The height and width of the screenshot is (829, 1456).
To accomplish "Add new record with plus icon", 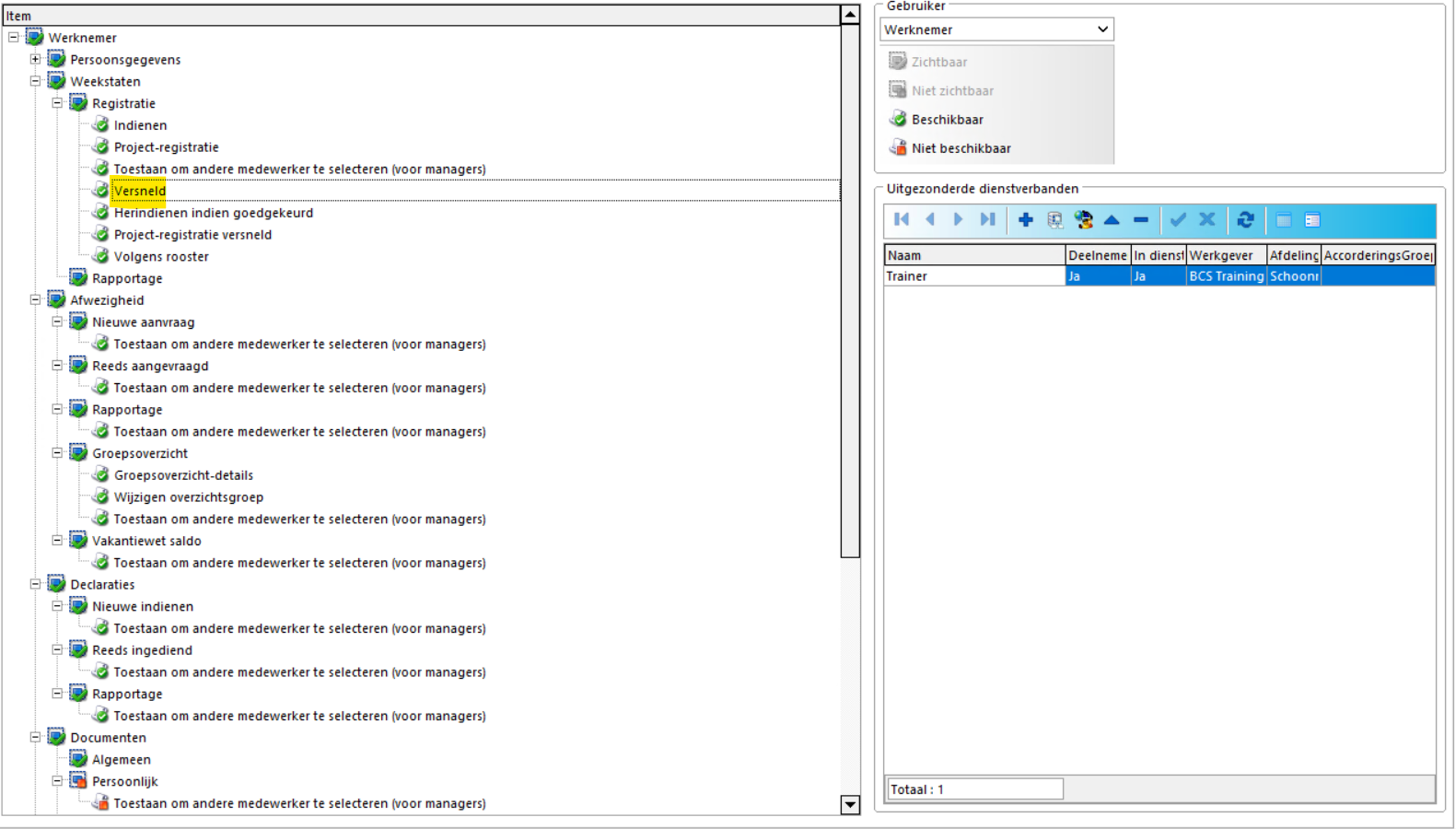I will click(x=1025, y=220).
